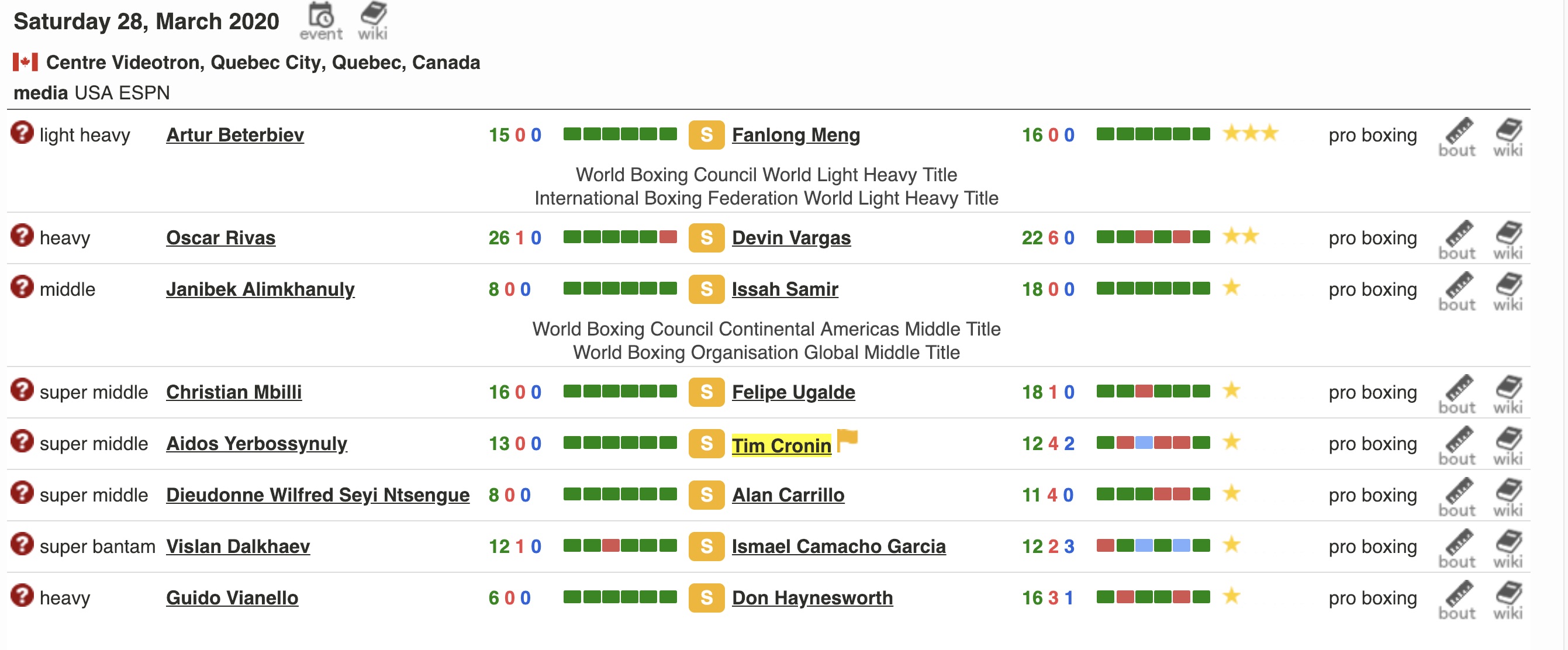The image size is (1568, 650).
Task: Open Artur Beterbiev's profile
Action: [x=235, y=134]
